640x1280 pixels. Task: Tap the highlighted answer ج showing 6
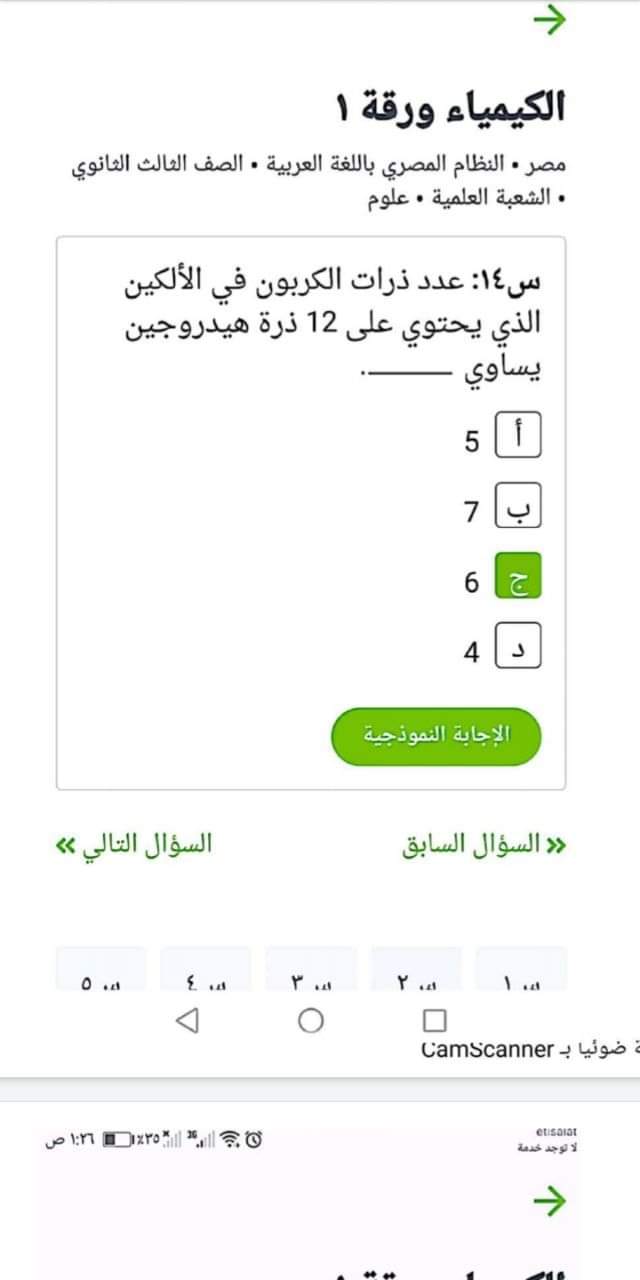[x=519, y=575]
